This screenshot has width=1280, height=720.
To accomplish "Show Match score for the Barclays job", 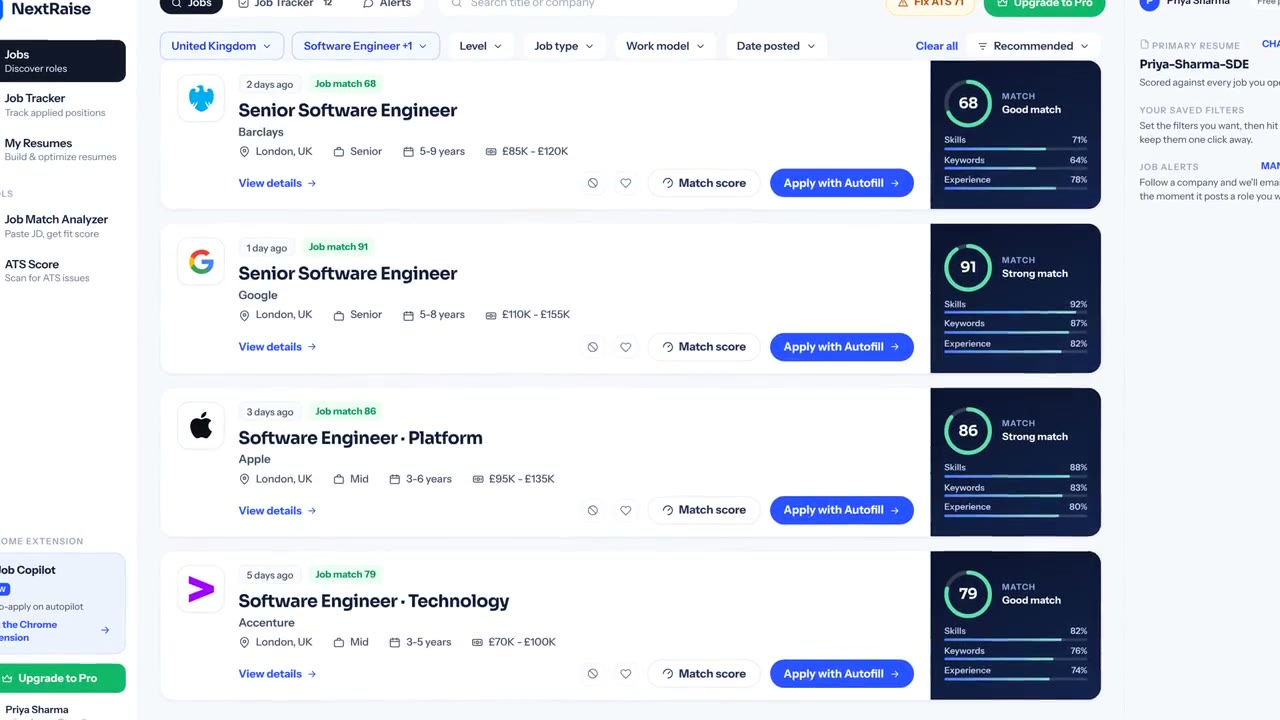I will pos(704,183).
